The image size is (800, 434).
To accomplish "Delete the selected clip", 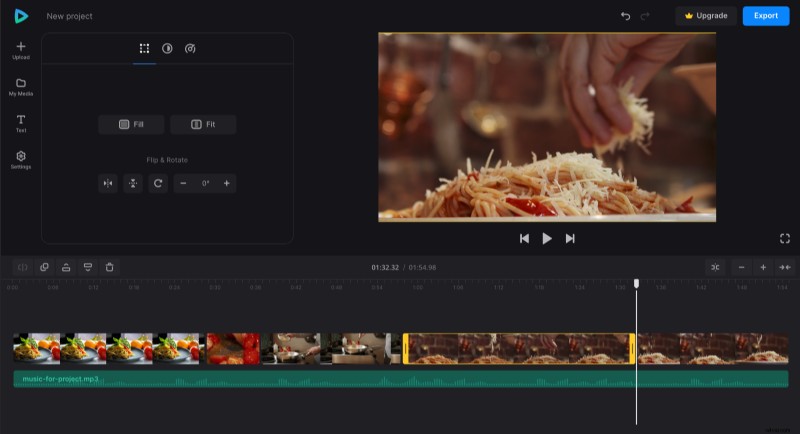I will click(x=109, y=267).
